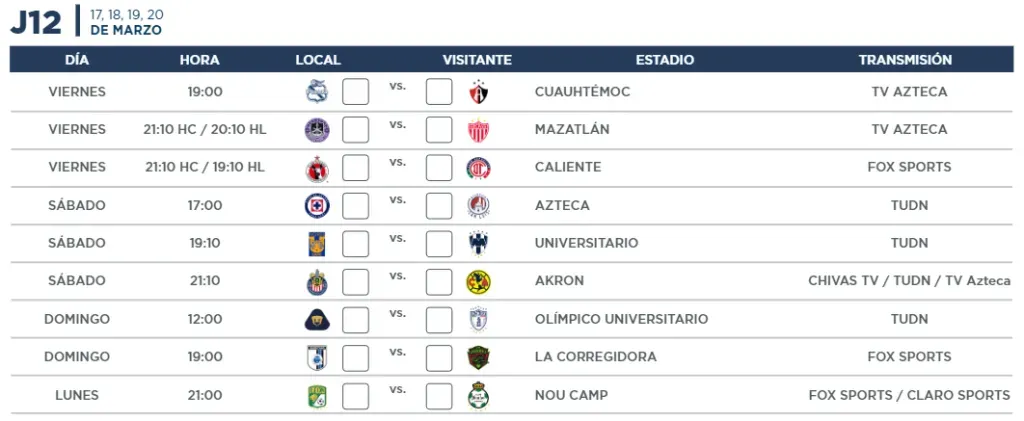This screenshot has width=1024, height=421.
Task: Click the Chivas Guadalajara logo
Action: (317, 282)
